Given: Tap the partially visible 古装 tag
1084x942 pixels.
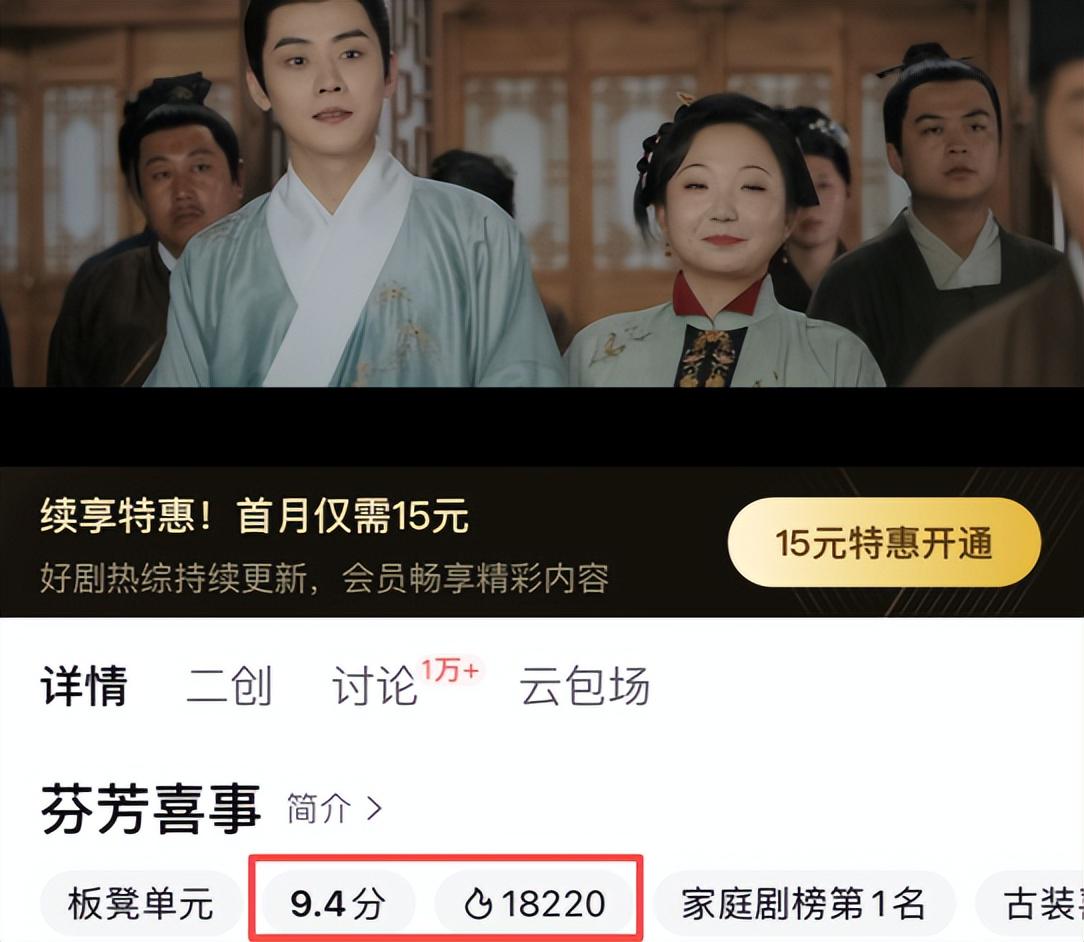Looking at the screenshot, I should click(x=1030, y=904).
